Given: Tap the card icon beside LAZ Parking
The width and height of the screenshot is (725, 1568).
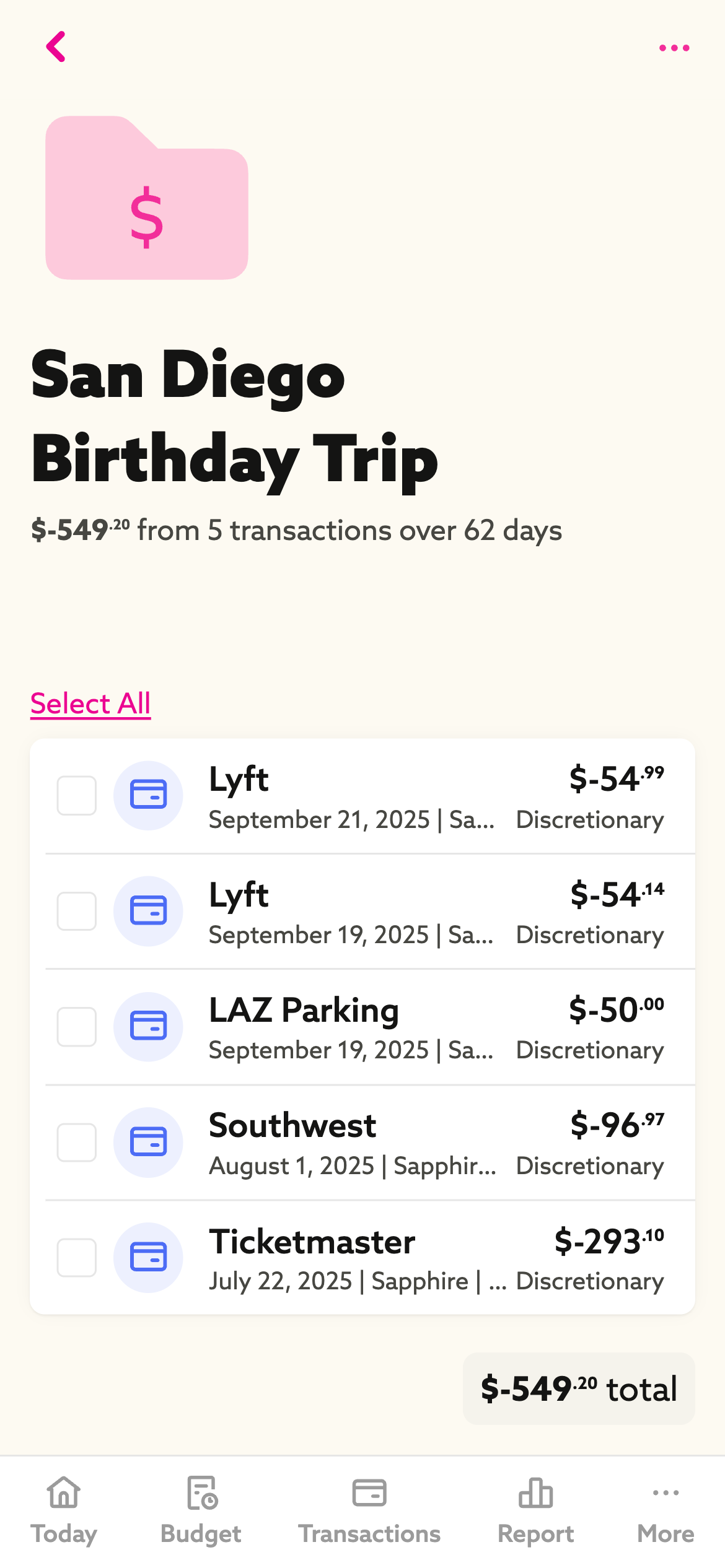Looking at the screenshot, I should click(148, 1027).
